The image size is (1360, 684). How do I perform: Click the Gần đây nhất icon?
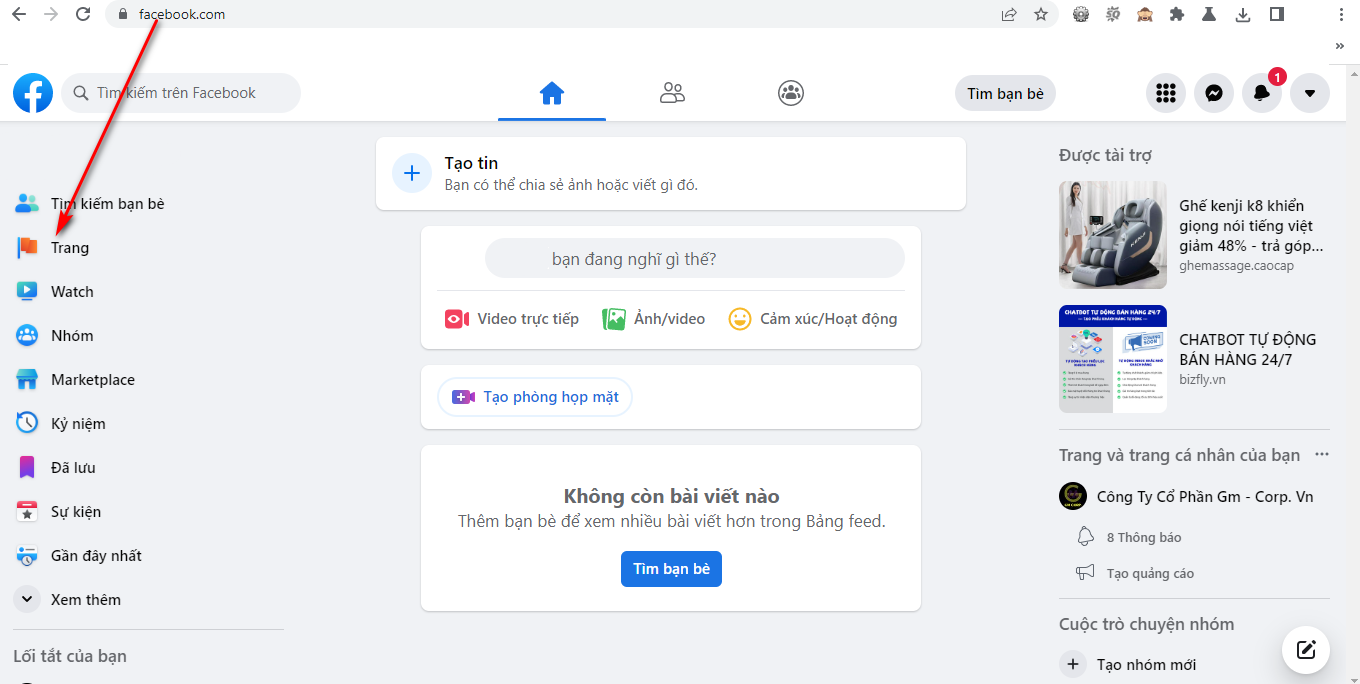tap(27, 556)
